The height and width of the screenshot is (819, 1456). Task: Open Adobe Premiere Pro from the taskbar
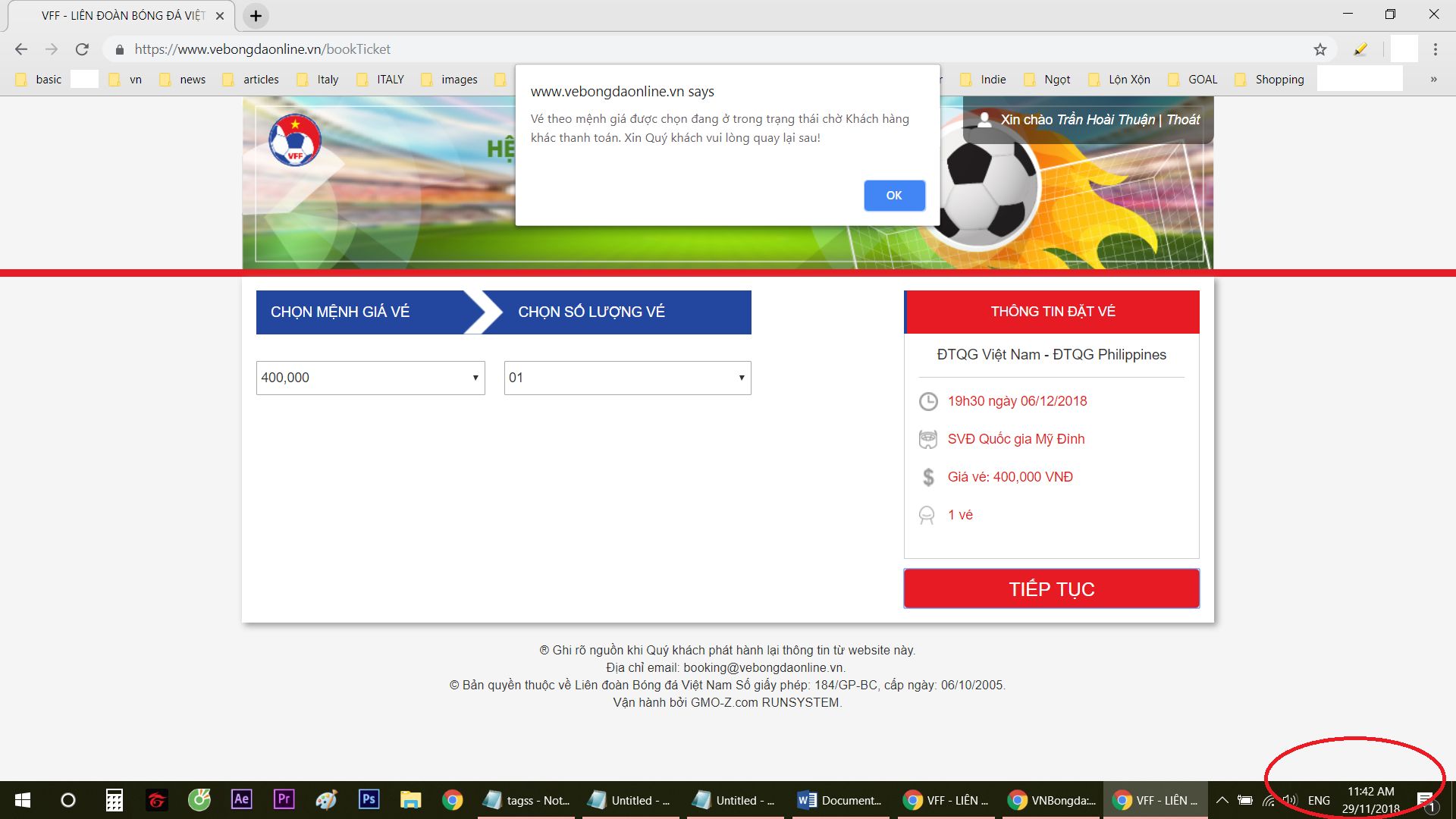click(x=284, y=800)
